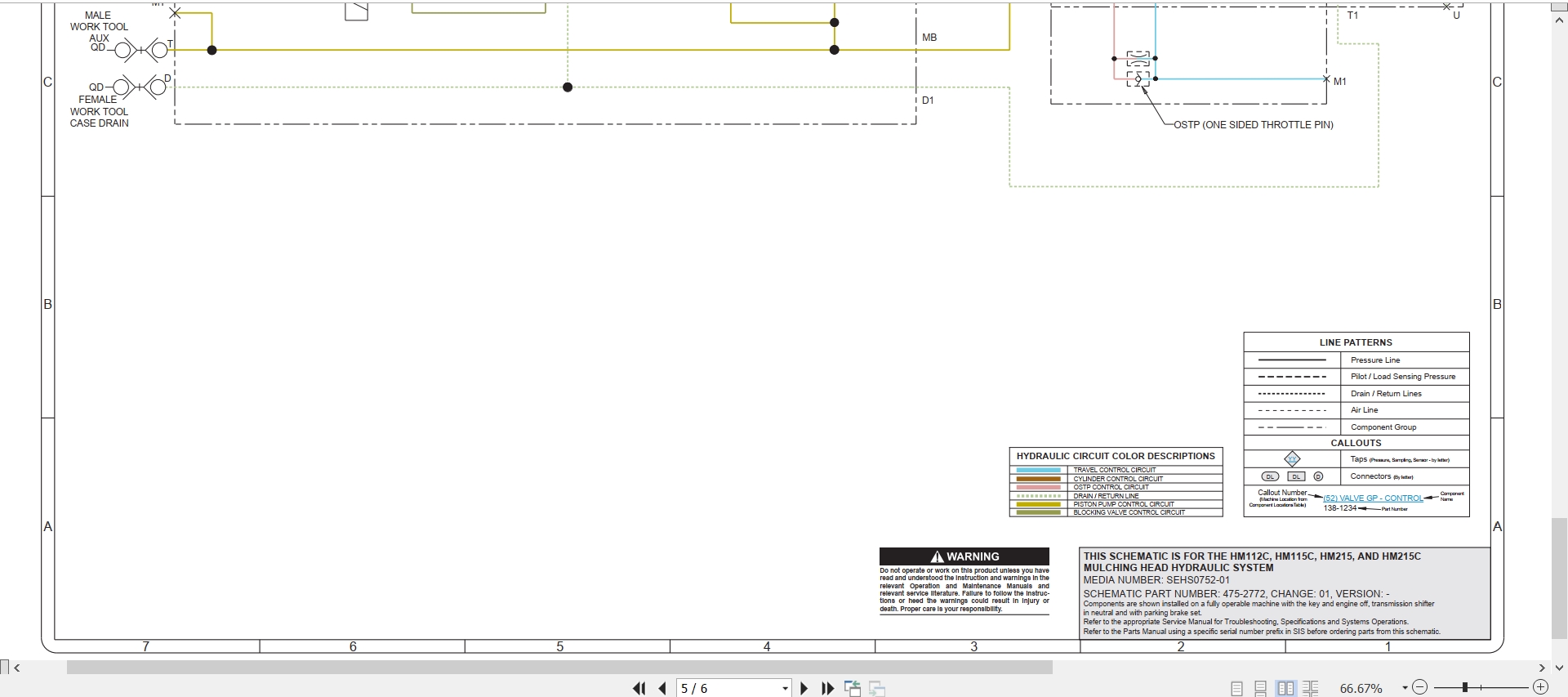The image size is (1568, 697).
Task: Click the WARNING header box
Action: (x=964, y=556)
